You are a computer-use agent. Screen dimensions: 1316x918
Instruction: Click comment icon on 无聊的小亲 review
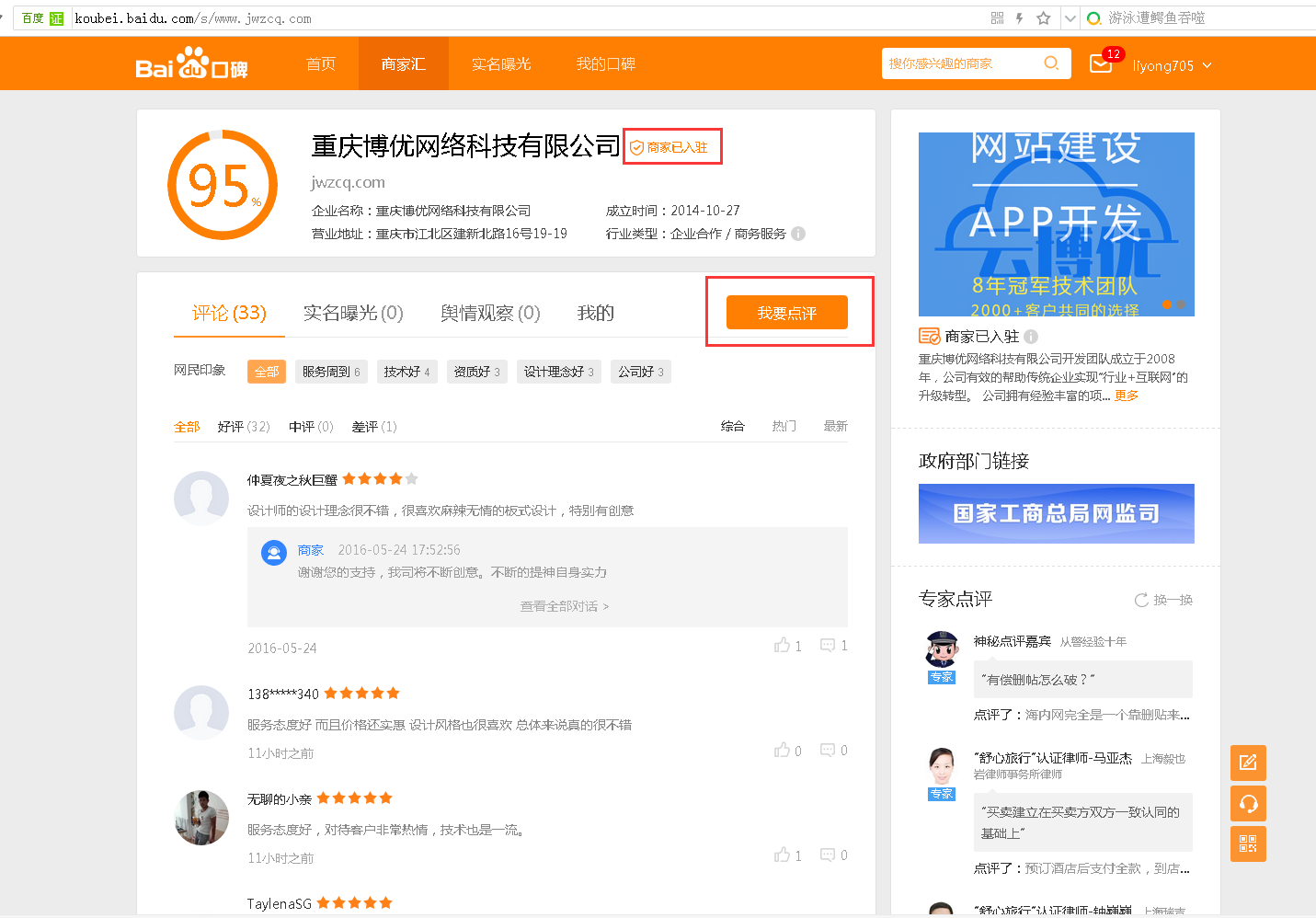coord(828,855)
